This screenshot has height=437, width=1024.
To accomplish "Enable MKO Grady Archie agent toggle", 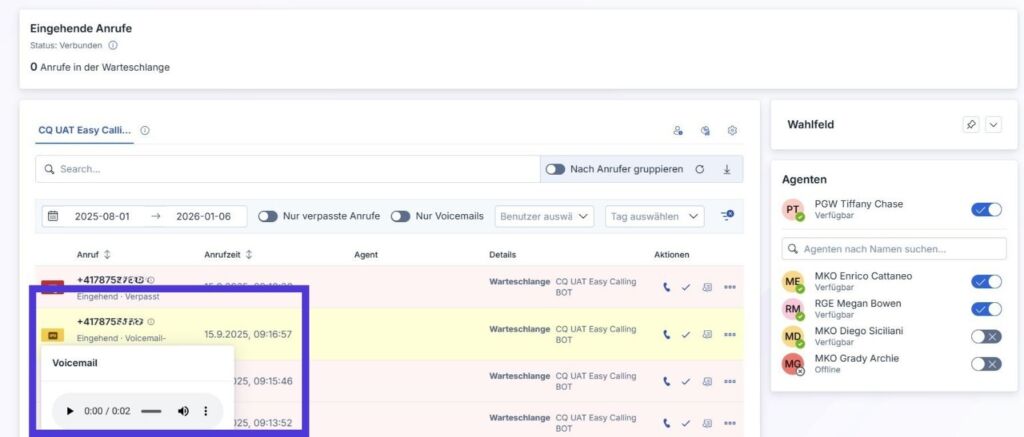I will click(986, 364).
